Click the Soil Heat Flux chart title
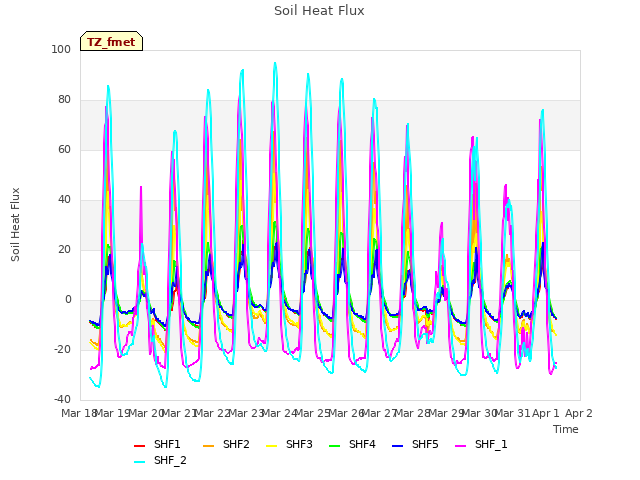This screenshot has width=640, height=480. pyautogui.click(x=319, y=11)
